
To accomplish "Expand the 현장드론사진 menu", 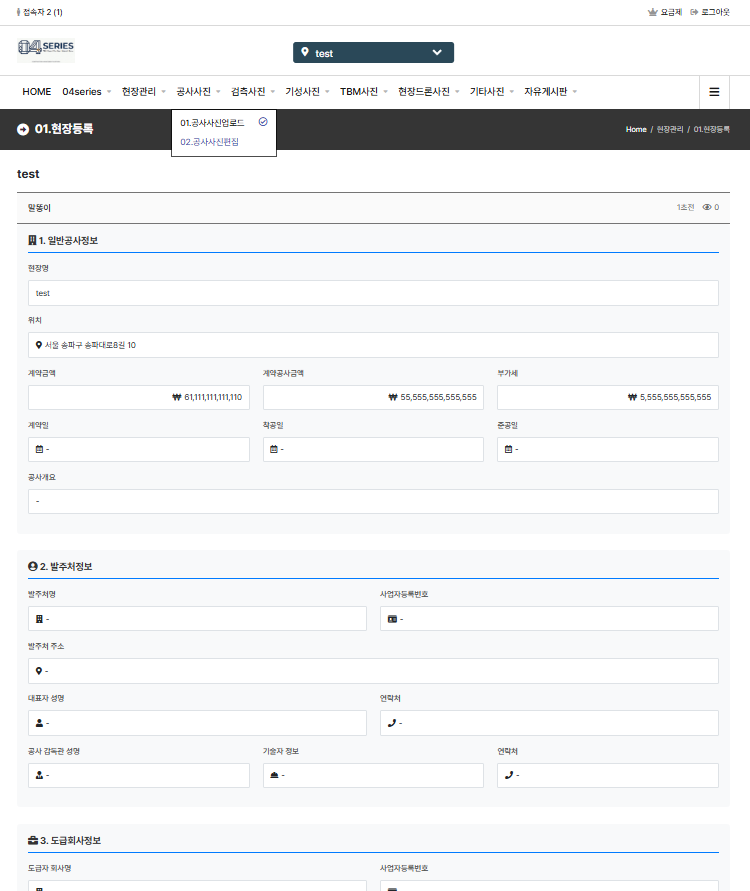I will point(428,91).
